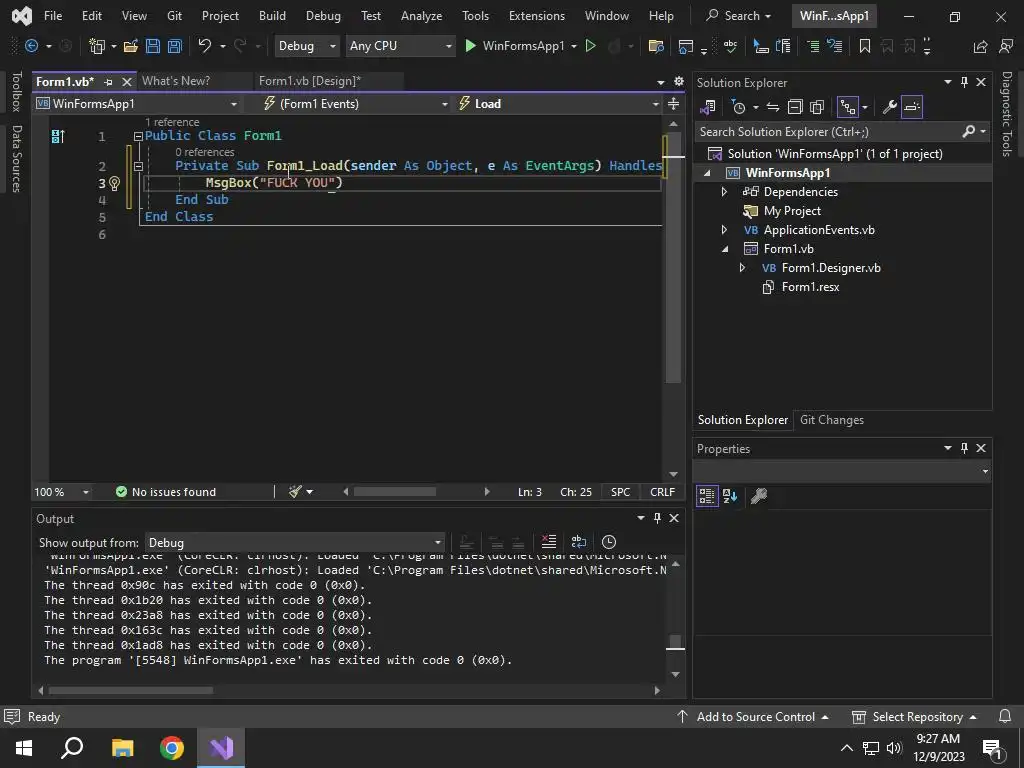Open the Toolbox side panel tab

[16, 91]
